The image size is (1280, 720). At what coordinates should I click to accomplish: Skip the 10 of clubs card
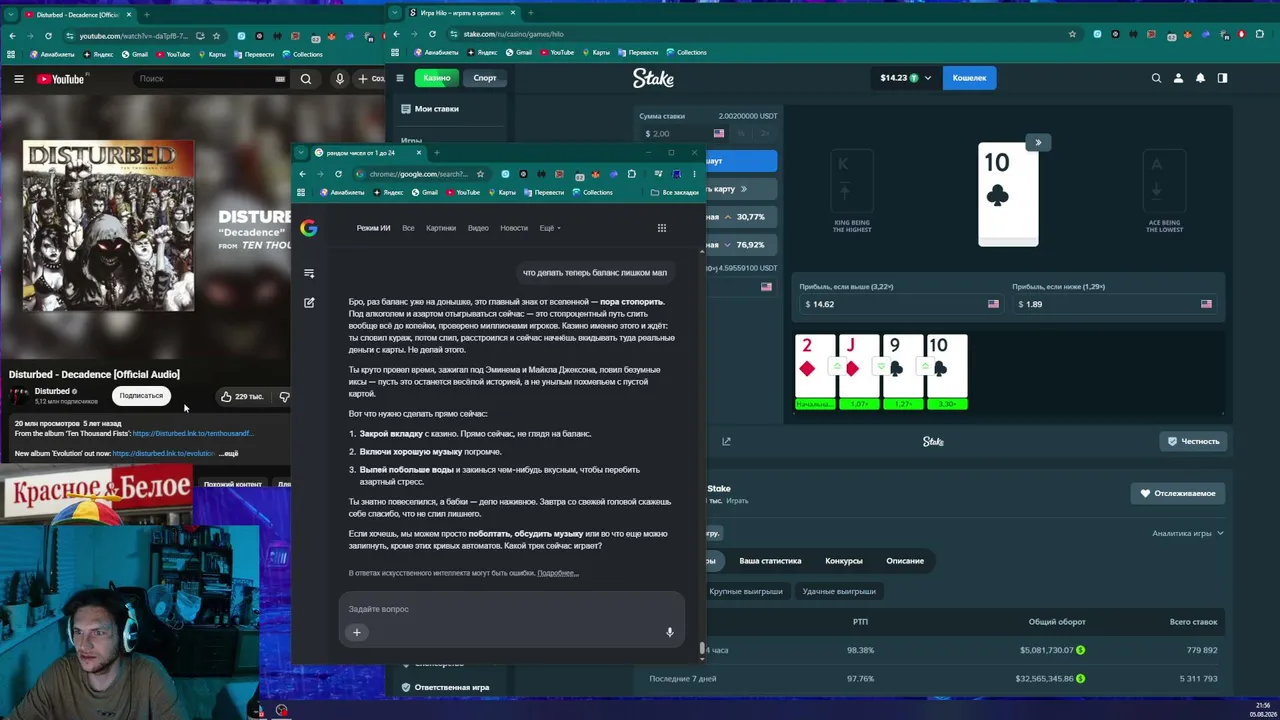click(x=1038, y=143)
